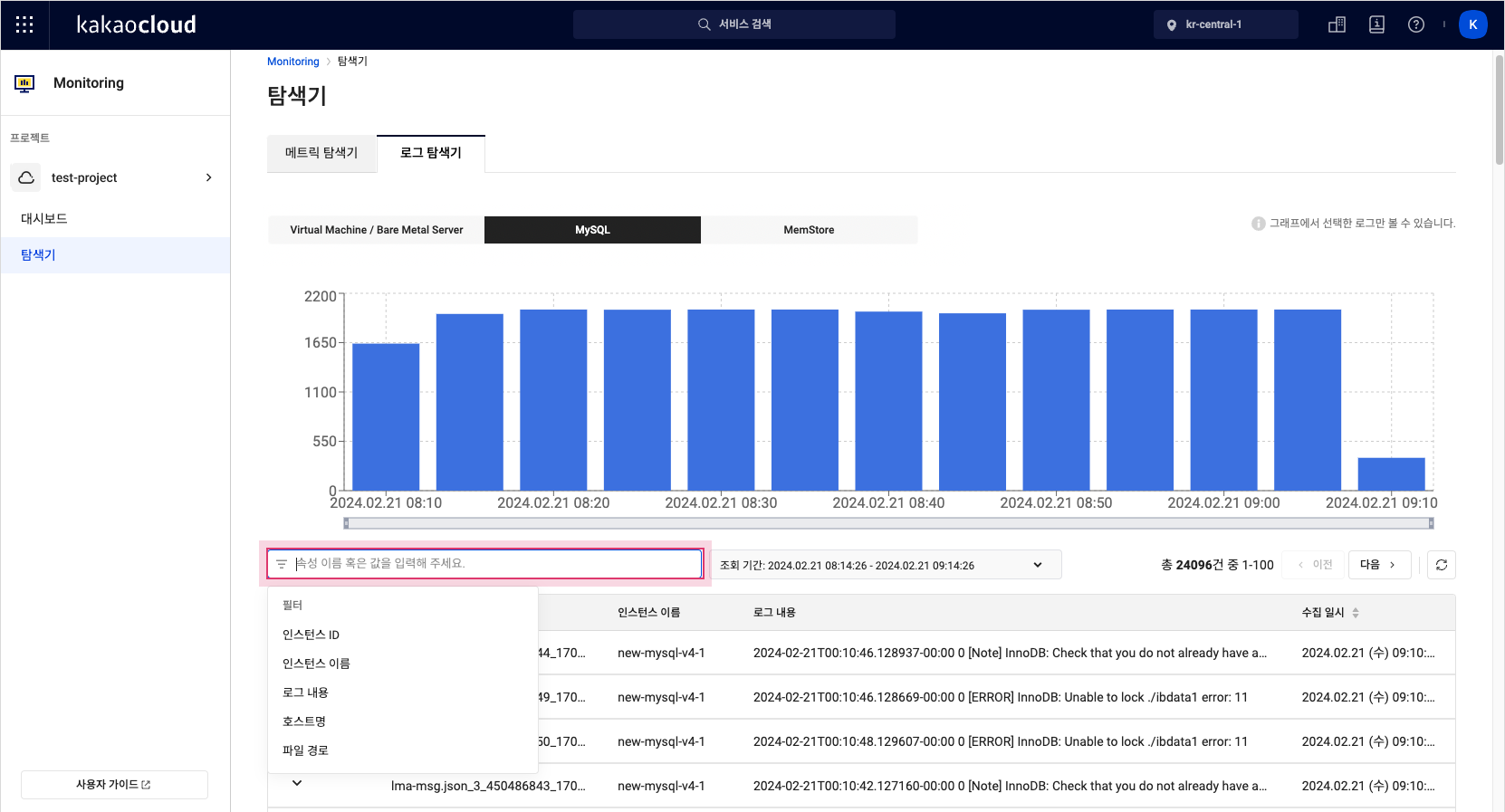Click the kakaocloud logo

click(x=136, y=24)
